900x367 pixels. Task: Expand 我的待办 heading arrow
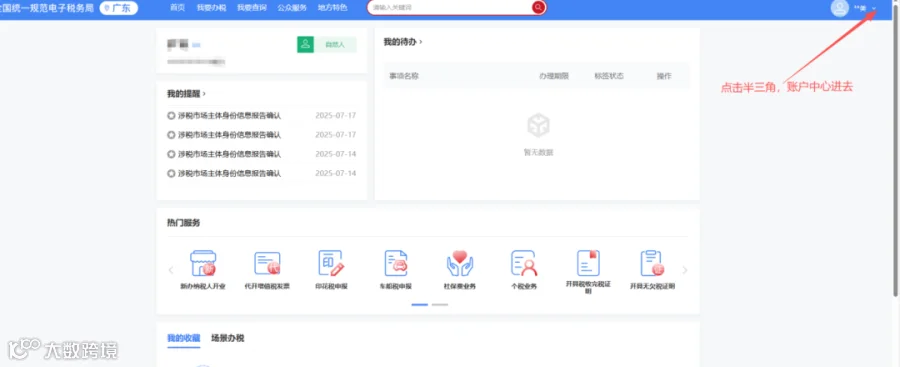tap(421, 42)
